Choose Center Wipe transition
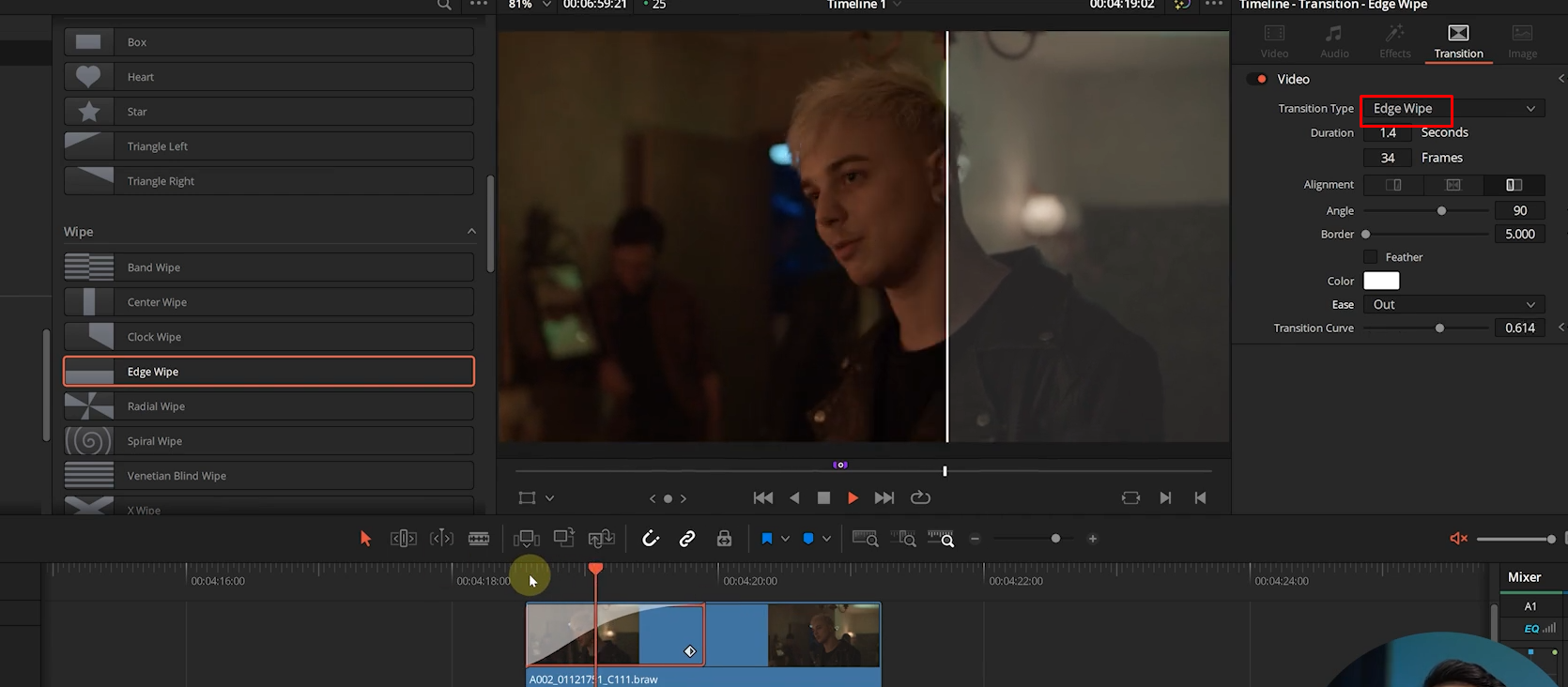This screenshot has height=687, width=1568. click(x=269, y=302)
